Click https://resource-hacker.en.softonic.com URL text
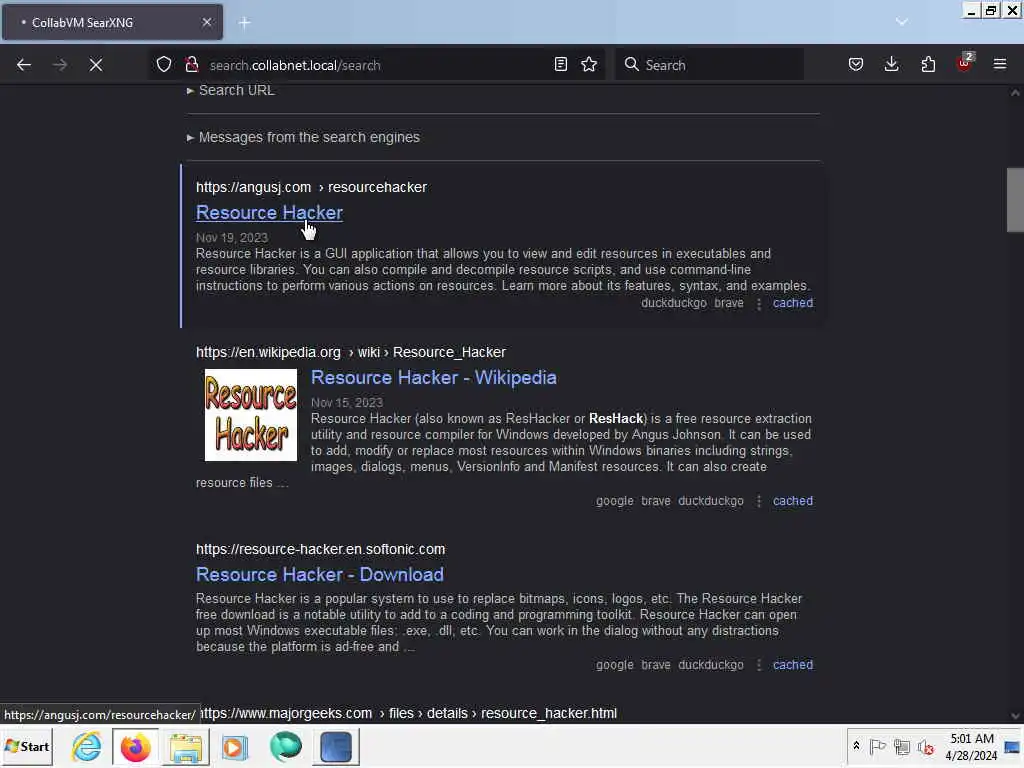 pos(321,550)
